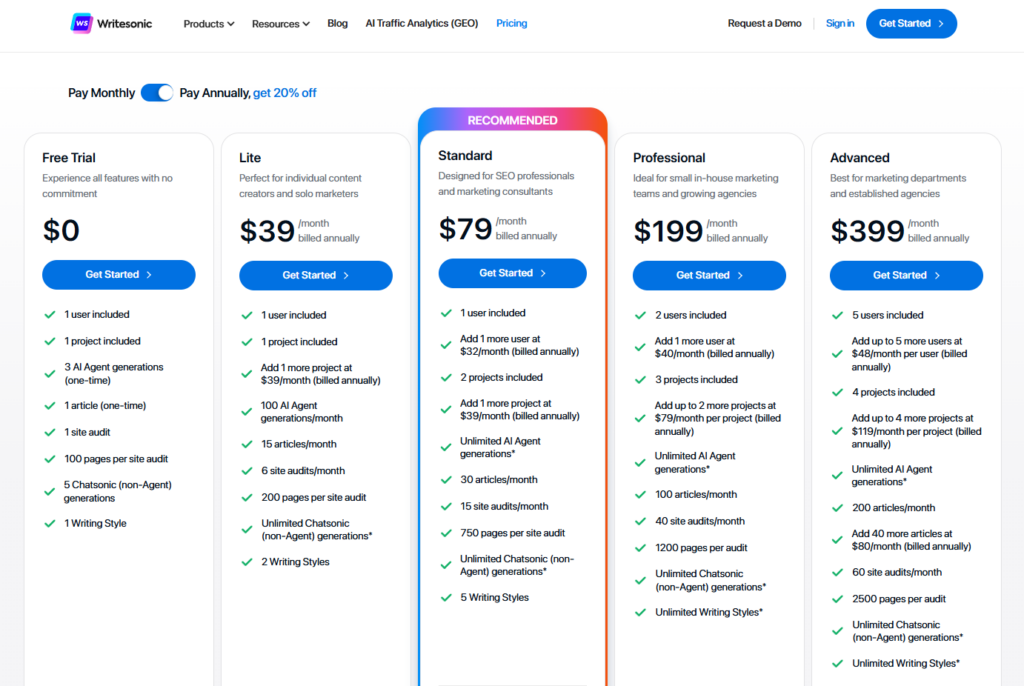Click the Writesonic logo icon
The height and width of the screenshot is (686, 1024).
pyautogui.click(x=82, y=23)
